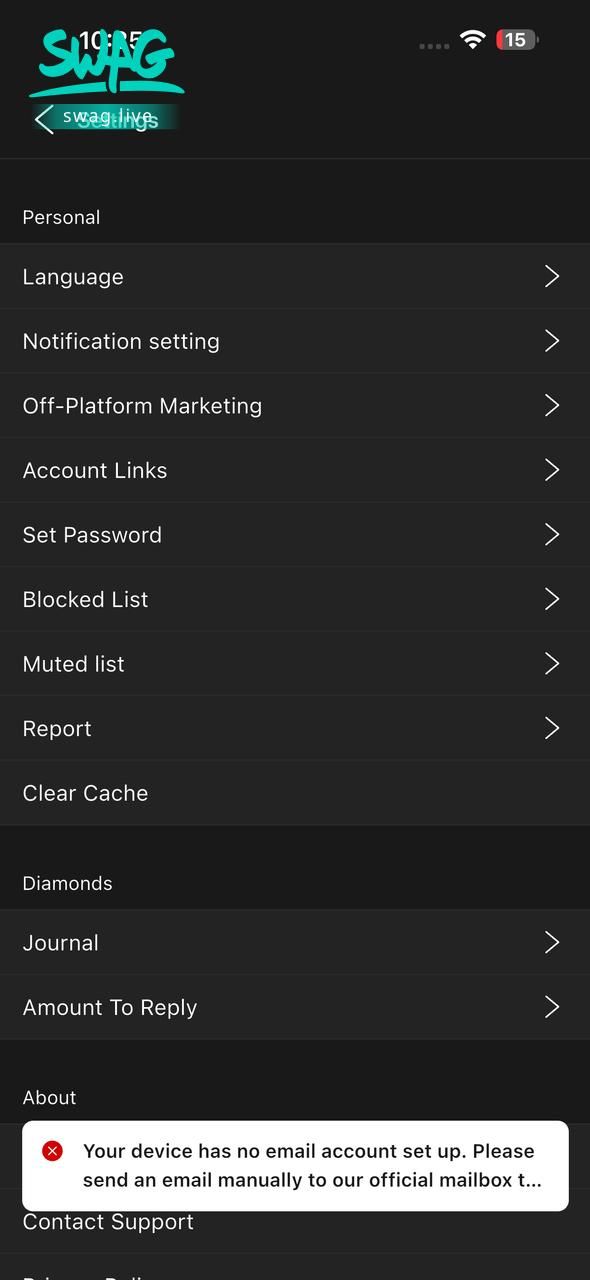Viewport: 590px width, 1280px height.
Task: Tap the battery indicator showing 15
Action: click(517, 40)
